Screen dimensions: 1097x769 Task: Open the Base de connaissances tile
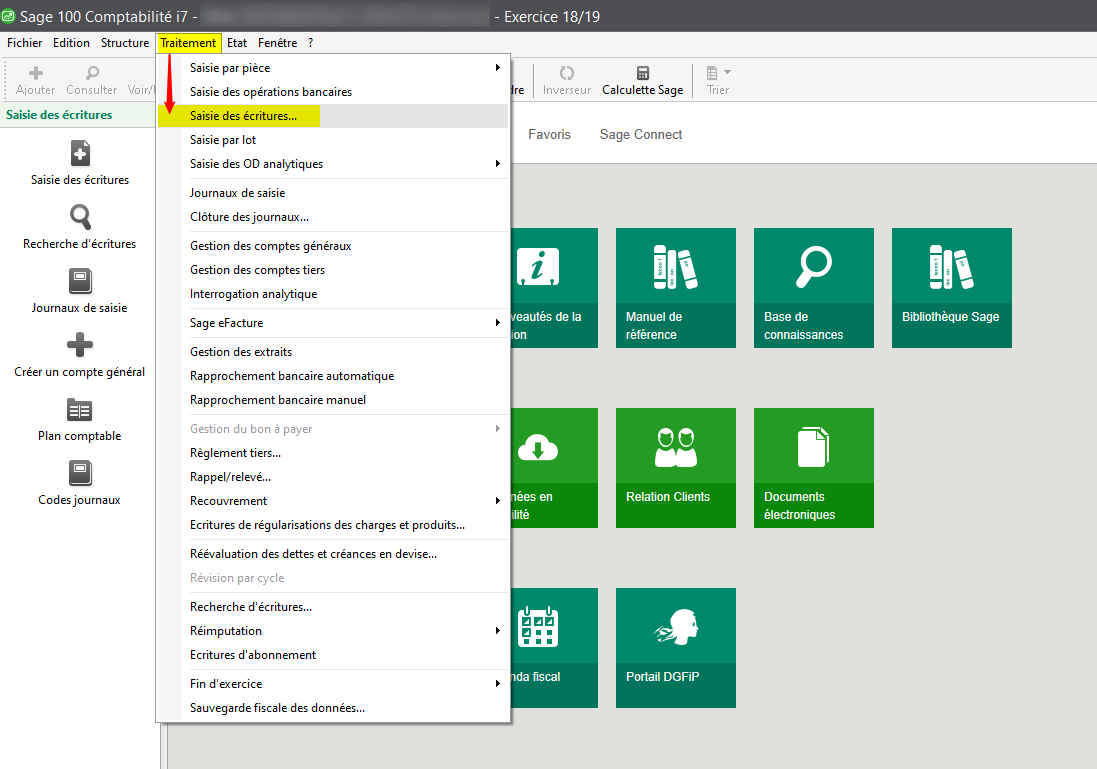[813, 287]
